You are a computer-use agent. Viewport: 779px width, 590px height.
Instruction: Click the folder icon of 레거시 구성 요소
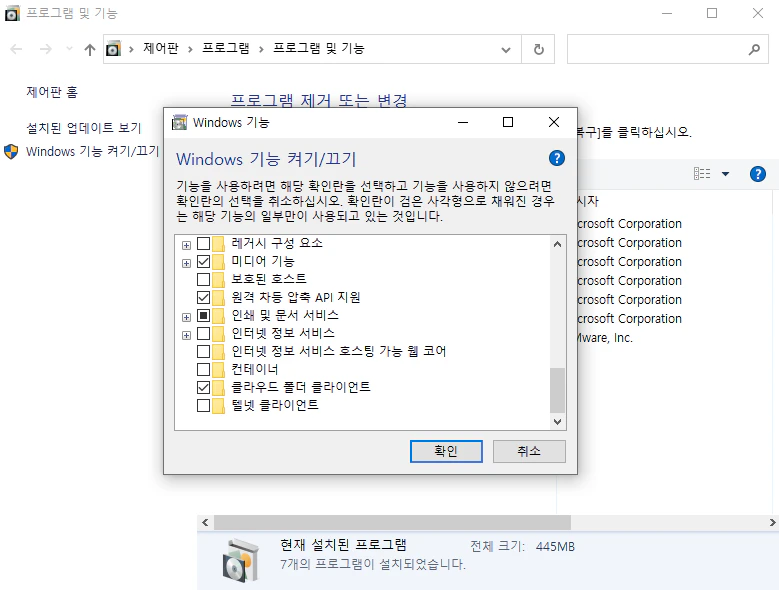[218, 243]
